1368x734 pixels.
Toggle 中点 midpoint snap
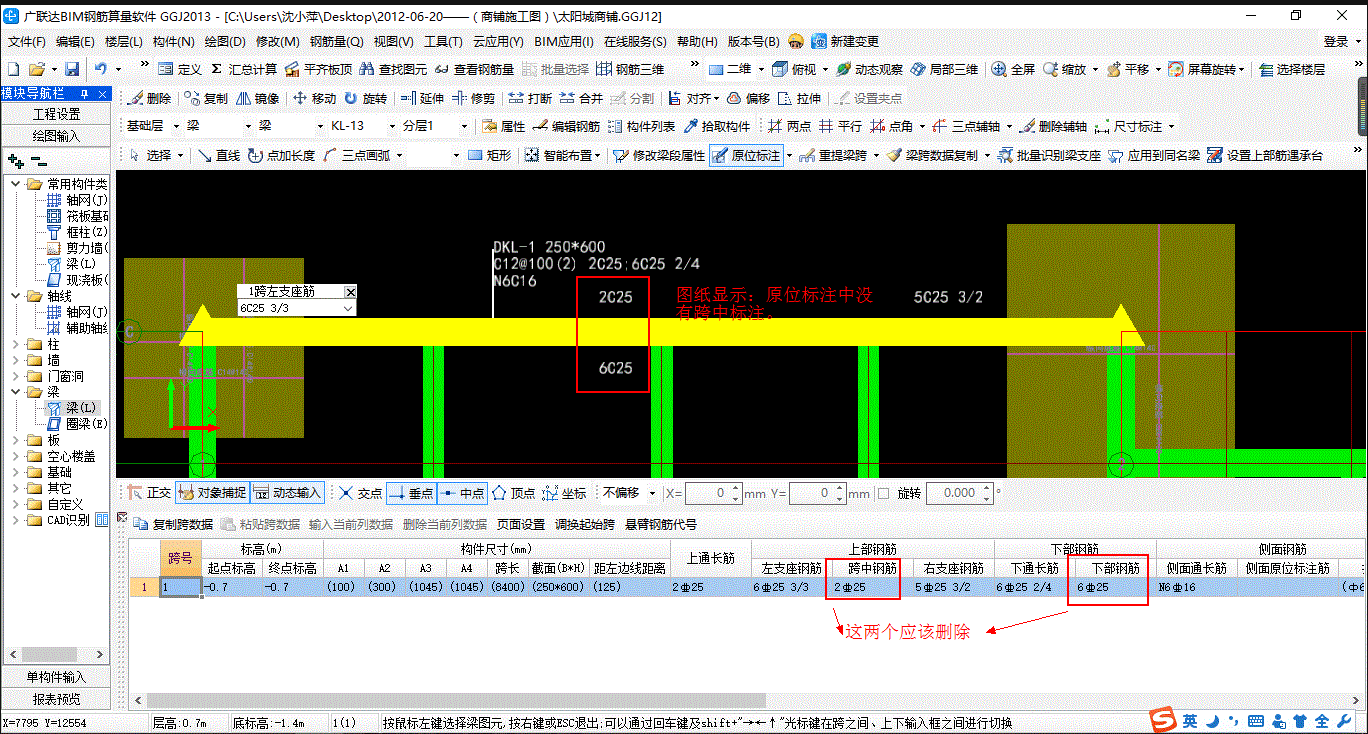tap(462, 493)
